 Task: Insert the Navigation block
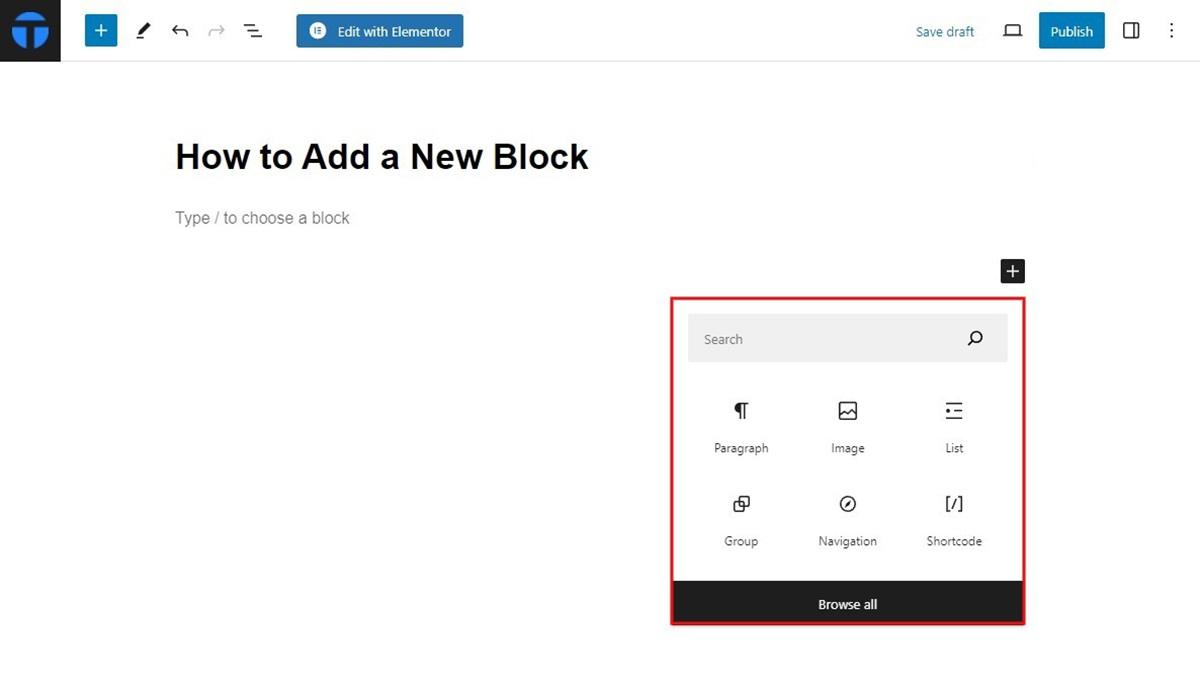pos(847,519)
